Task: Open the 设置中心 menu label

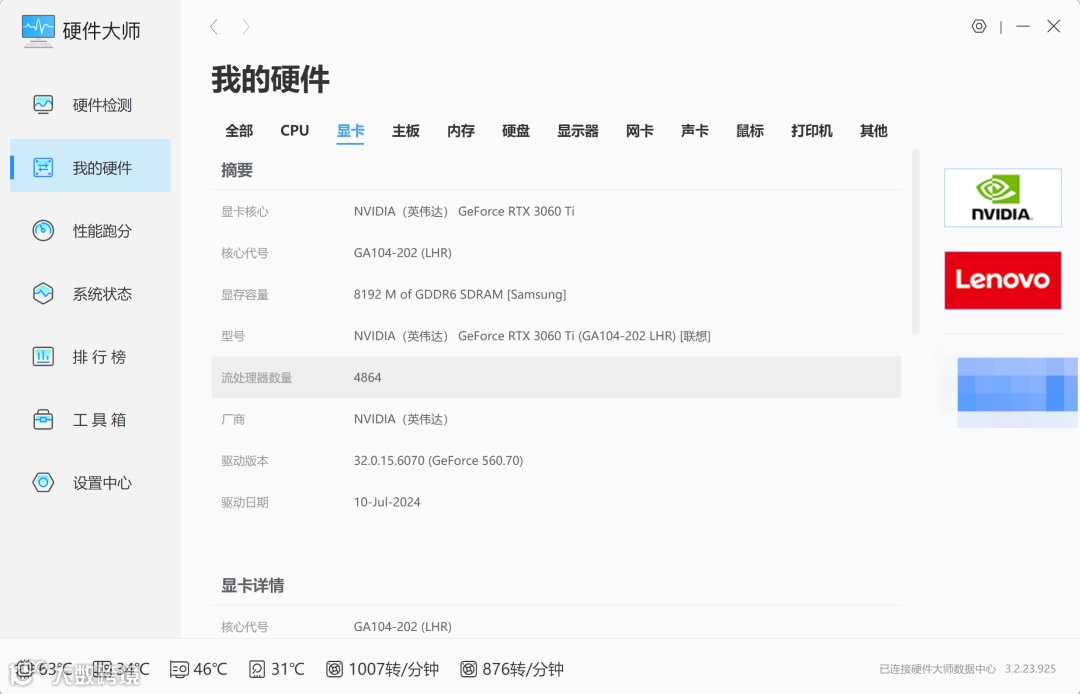Action: (x=102, y=483)
